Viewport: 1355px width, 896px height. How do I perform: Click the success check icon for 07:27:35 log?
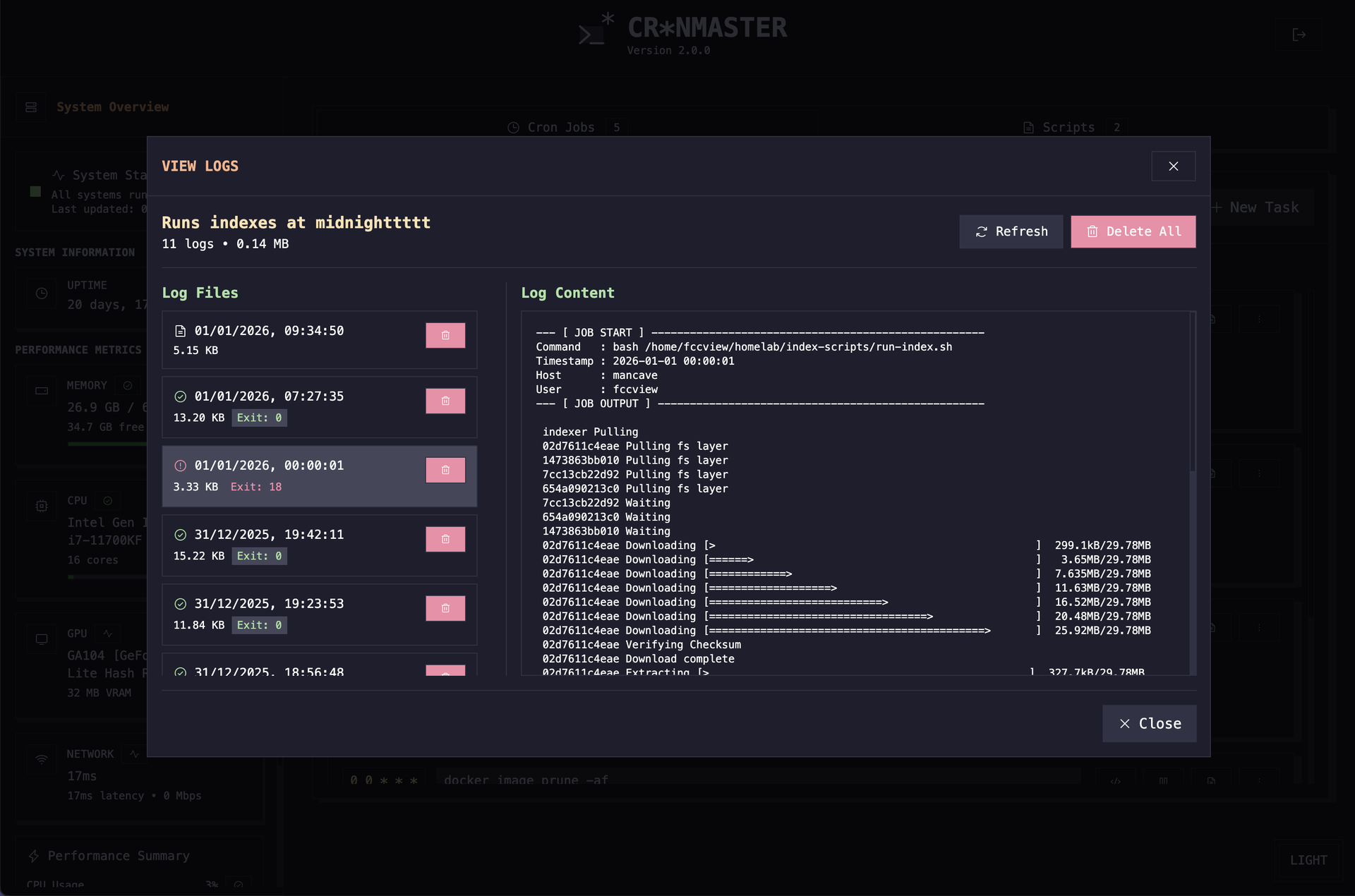pyautogui.click(x=180, y=396)
